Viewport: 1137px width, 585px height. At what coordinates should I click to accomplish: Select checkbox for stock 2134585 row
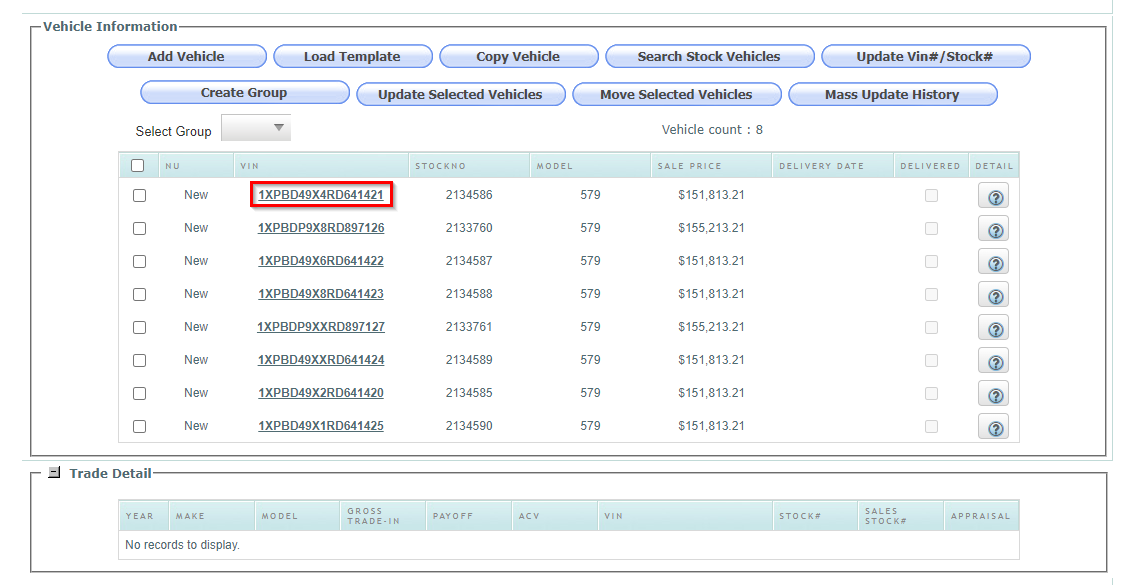click(139, 394)
